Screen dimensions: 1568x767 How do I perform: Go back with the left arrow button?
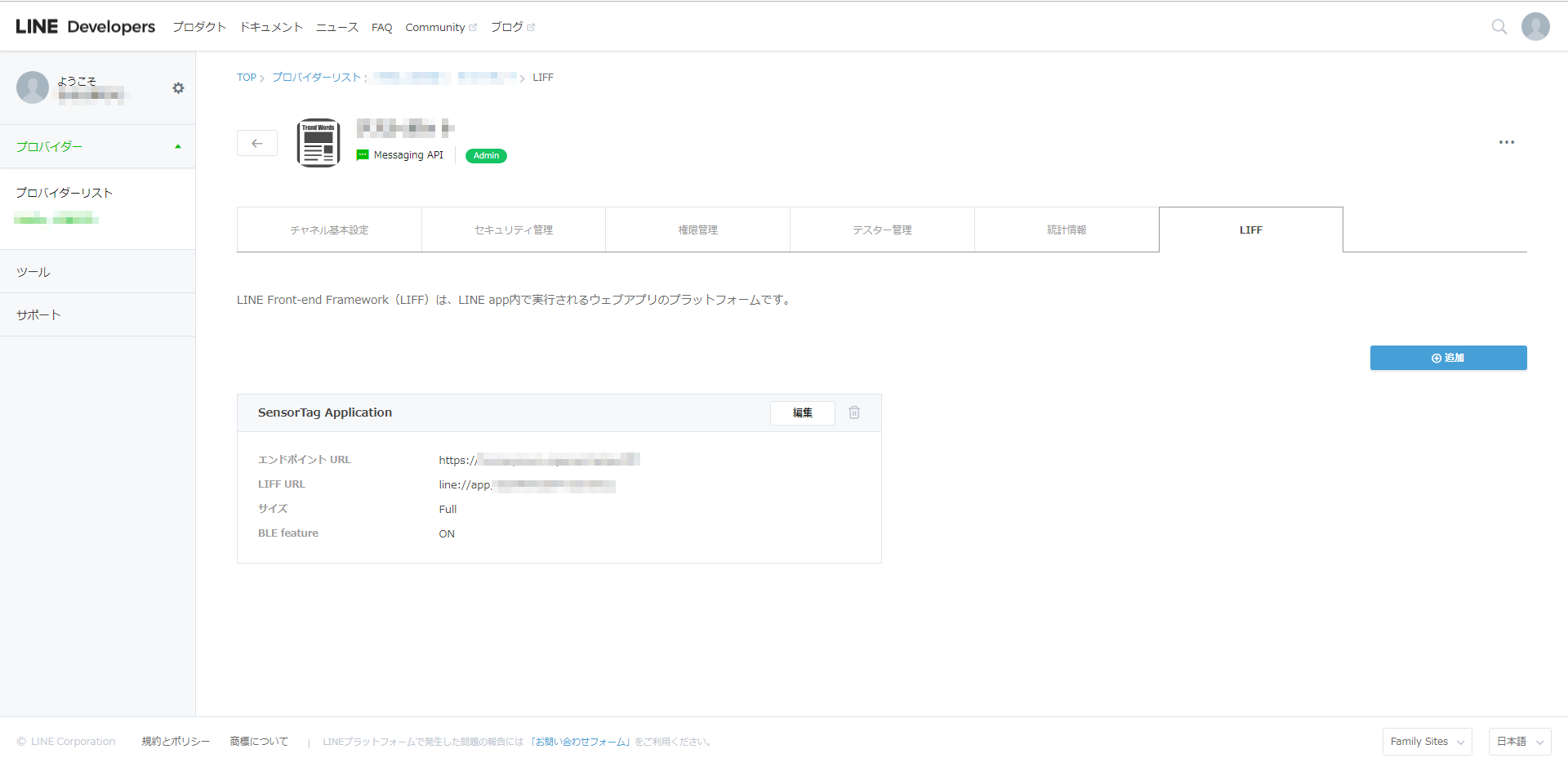257,143
